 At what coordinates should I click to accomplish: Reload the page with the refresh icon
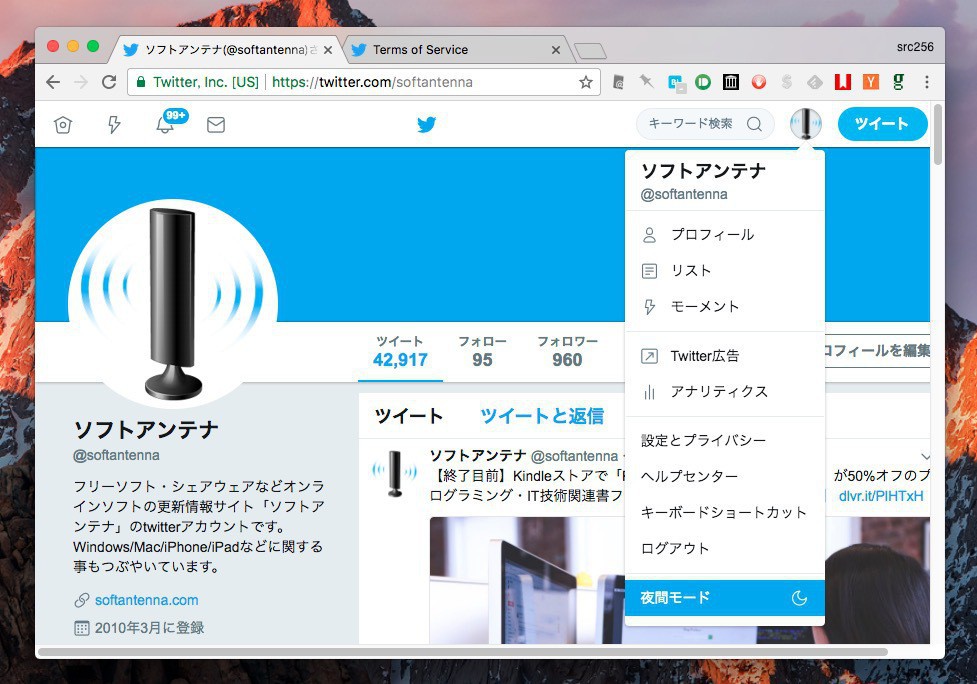click(109, 82)
